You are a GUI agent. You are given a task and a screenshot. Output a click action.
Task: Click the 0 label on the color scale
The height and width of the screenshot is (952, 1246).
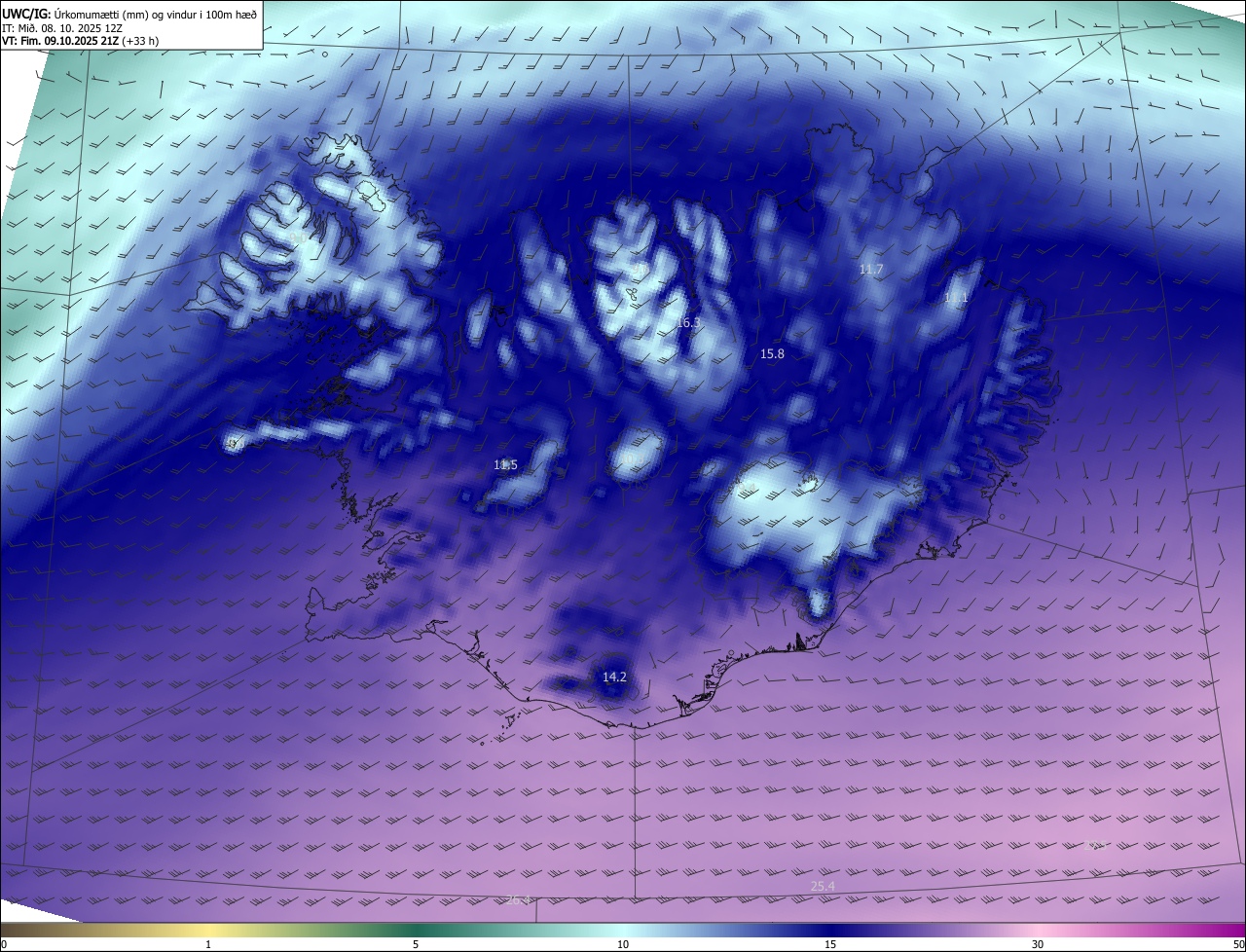tap(4, 944)
